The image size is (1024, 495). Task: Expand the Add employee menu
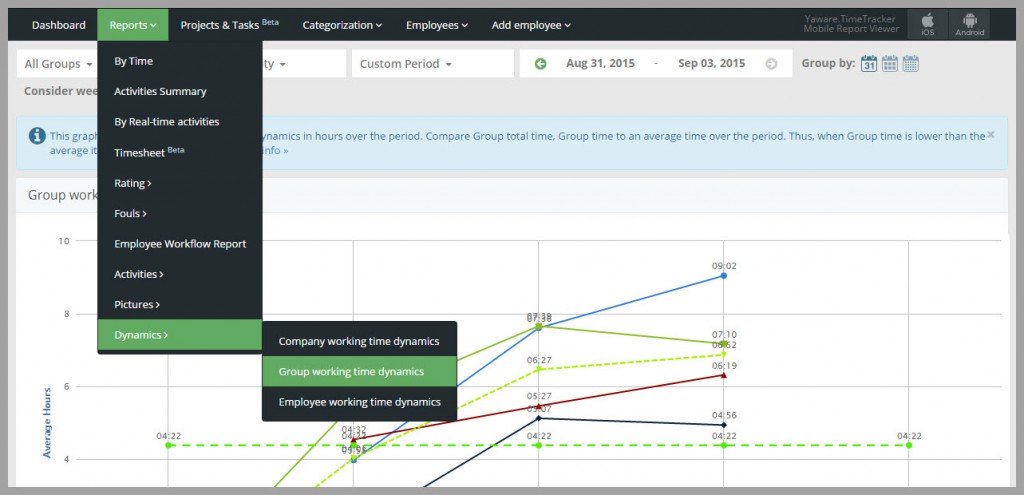pyautogui.click(x=531, y=25)
